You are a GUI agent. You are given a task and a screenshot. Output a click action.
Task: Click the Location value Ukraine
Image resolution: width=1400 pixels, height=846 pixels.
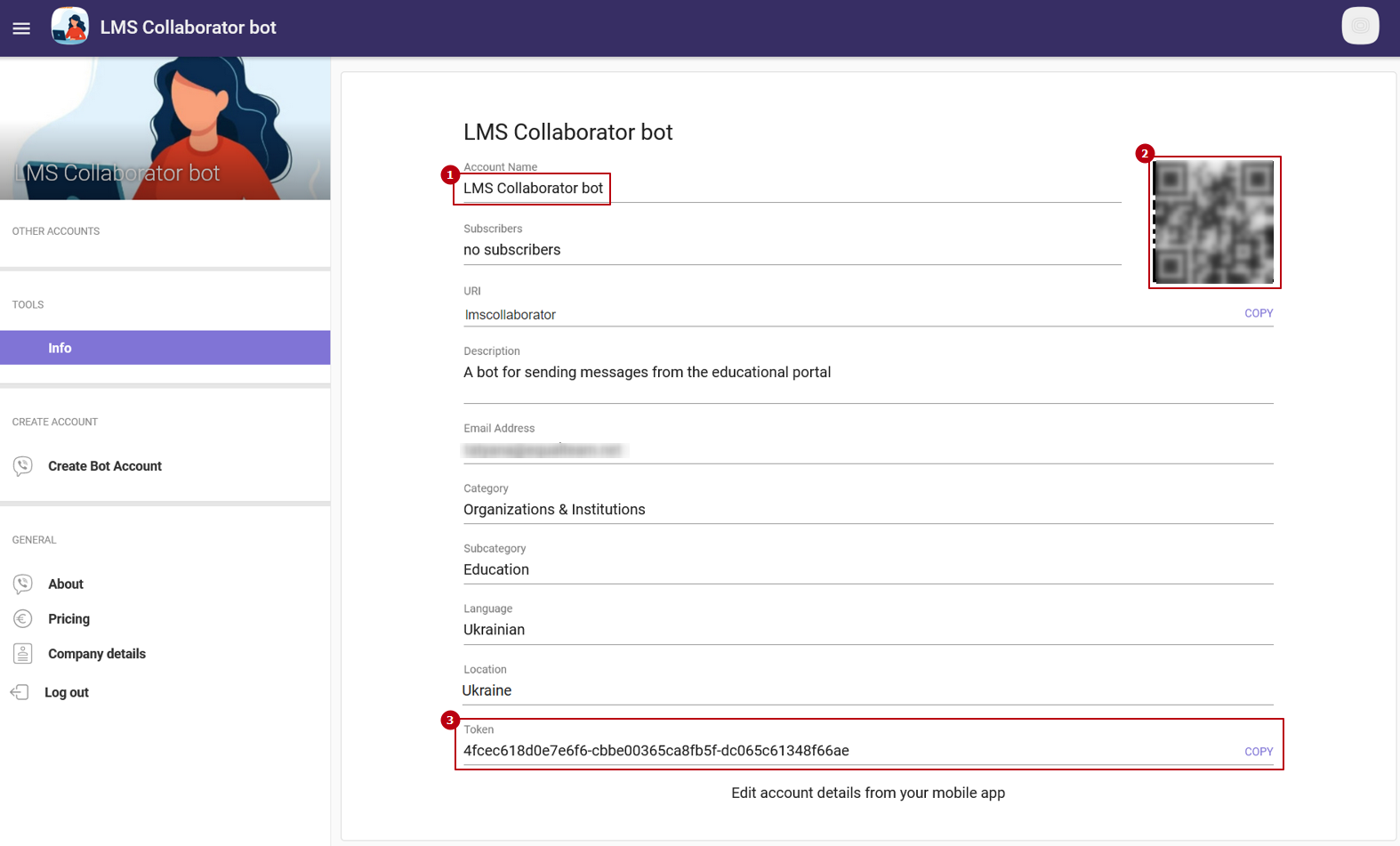pyautogui.click(x=487, y=690)
